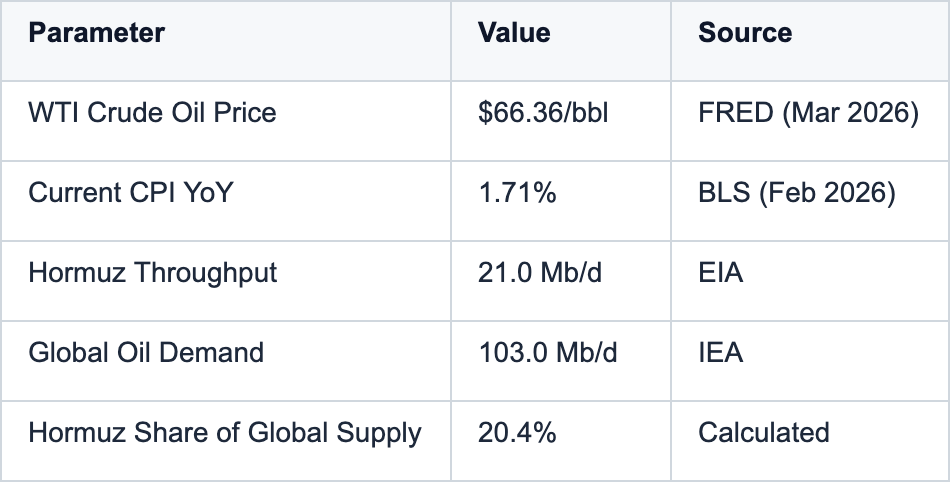Select the FRED (Mar 2026) source cell

point(808,113)
